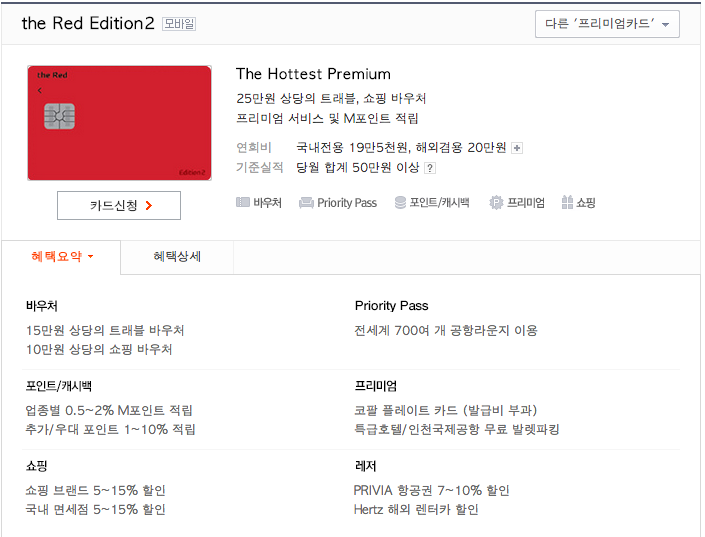
Task: Click the 포인트/캐시백 section heading
Action: pyautogui.click(x=59, y=386)
